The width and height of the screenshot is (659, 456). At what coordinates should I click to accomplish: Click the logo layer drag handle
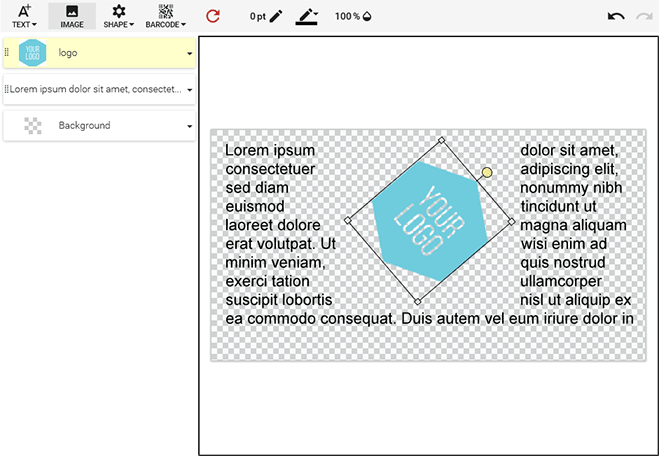tap(7, 53)
